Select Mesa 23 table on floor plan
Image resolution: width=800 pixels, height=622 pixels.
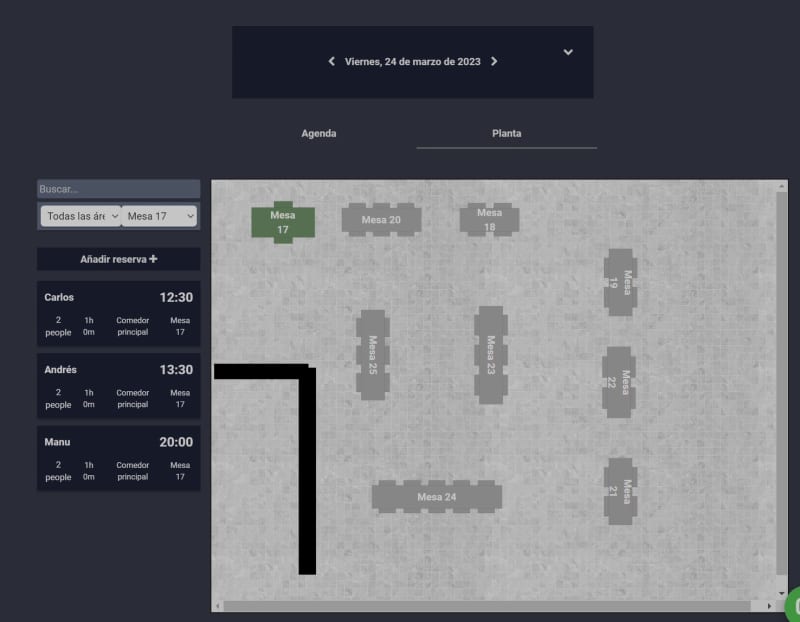pos(491,355)
